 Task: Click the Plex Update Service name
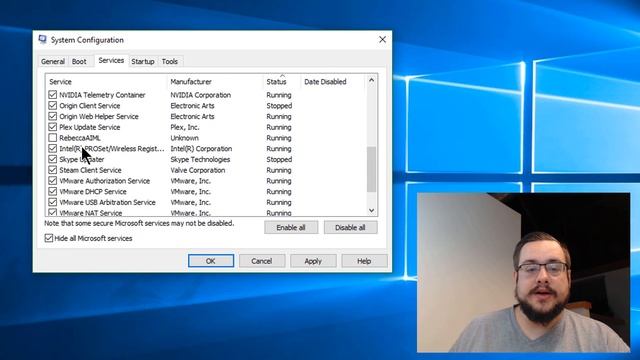[x=90, y=127]
